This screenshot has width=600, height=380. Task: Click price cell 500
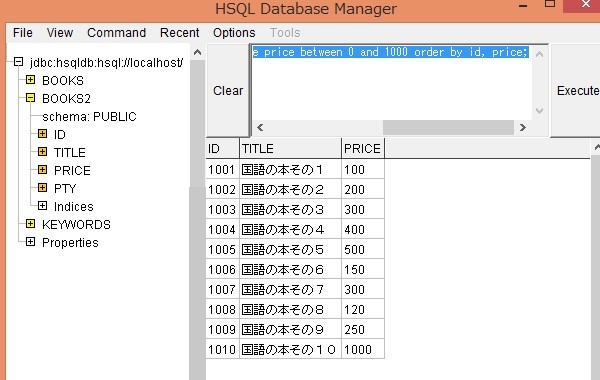click(x=363, y=250)
